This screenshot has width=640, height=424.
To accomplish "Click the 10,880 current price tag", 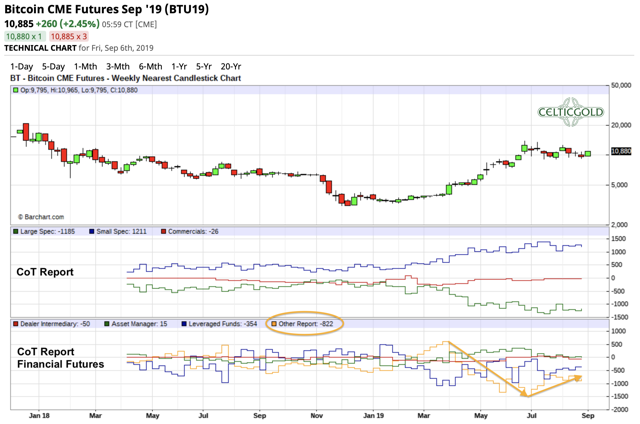I will 620,152.
